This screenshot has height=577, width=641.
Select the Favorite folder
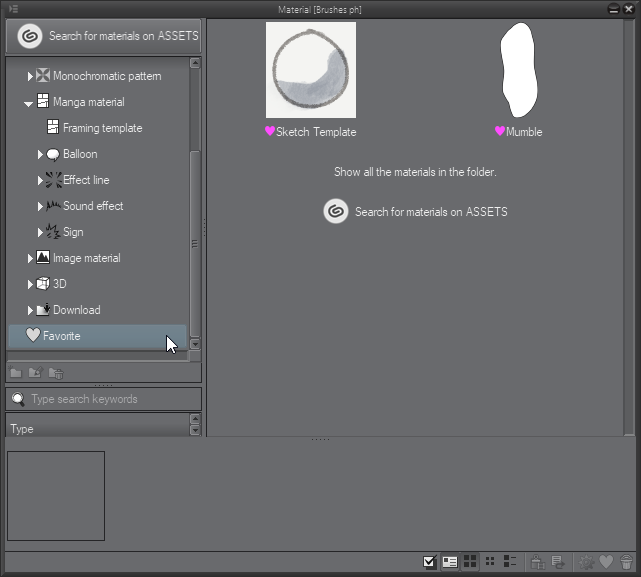click(x=61, y=336)
